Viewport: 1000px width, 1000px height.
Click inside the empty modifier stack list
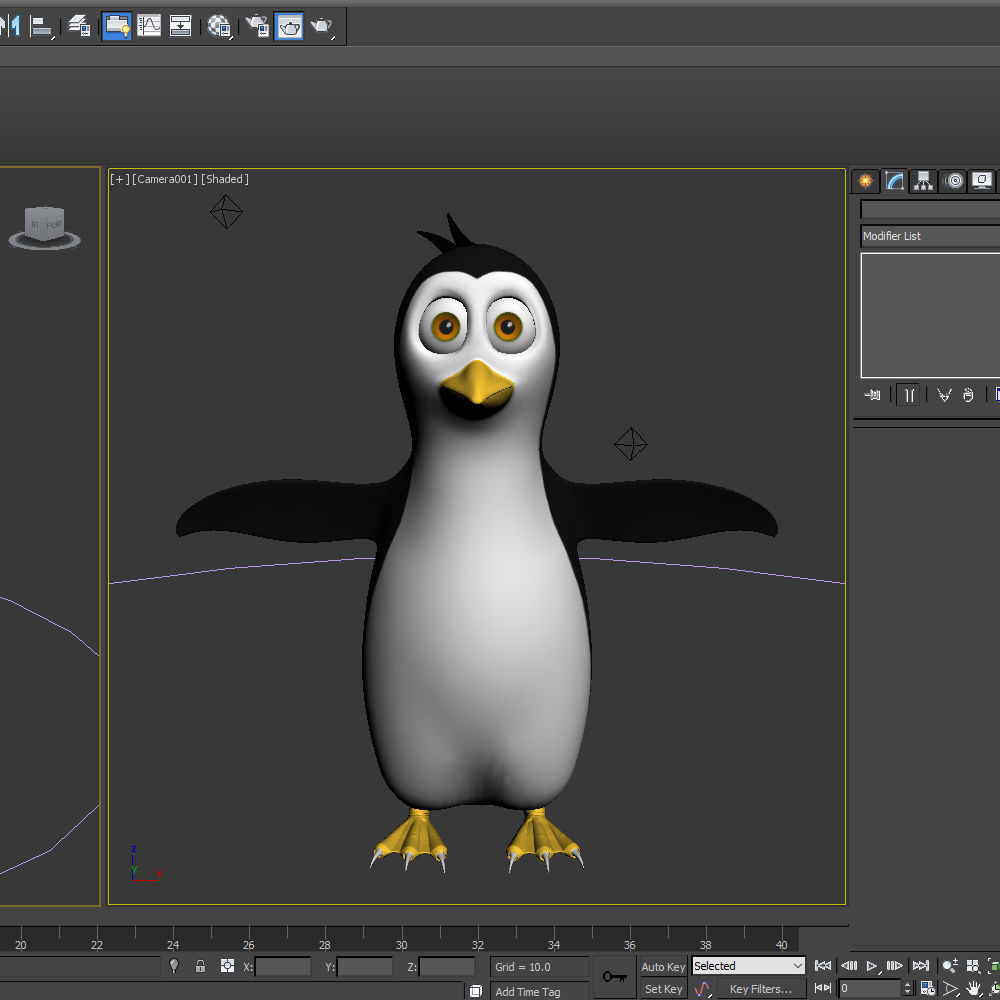tap(930, 316)
